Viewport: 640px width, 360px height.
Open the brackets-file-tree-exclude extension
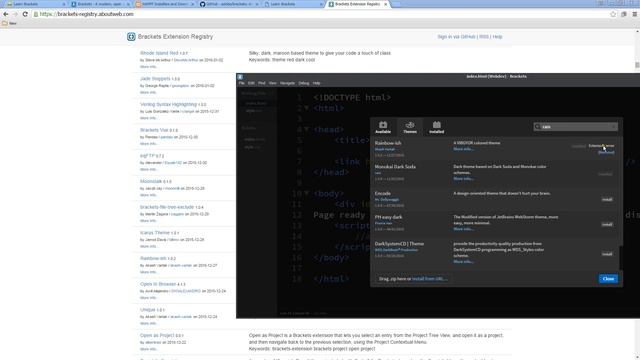click(x=167, y=207)
